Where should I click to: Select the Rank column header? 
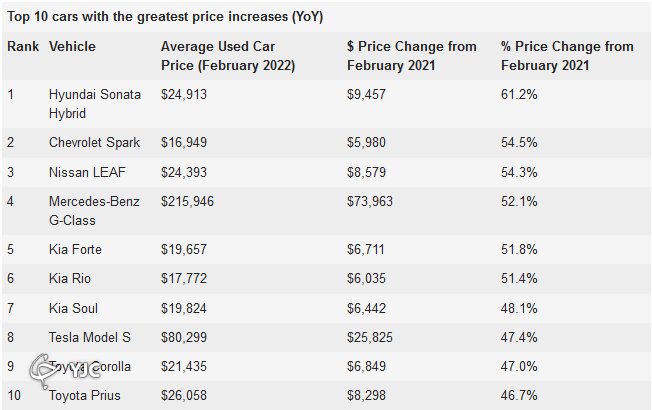tap(22, 46)
